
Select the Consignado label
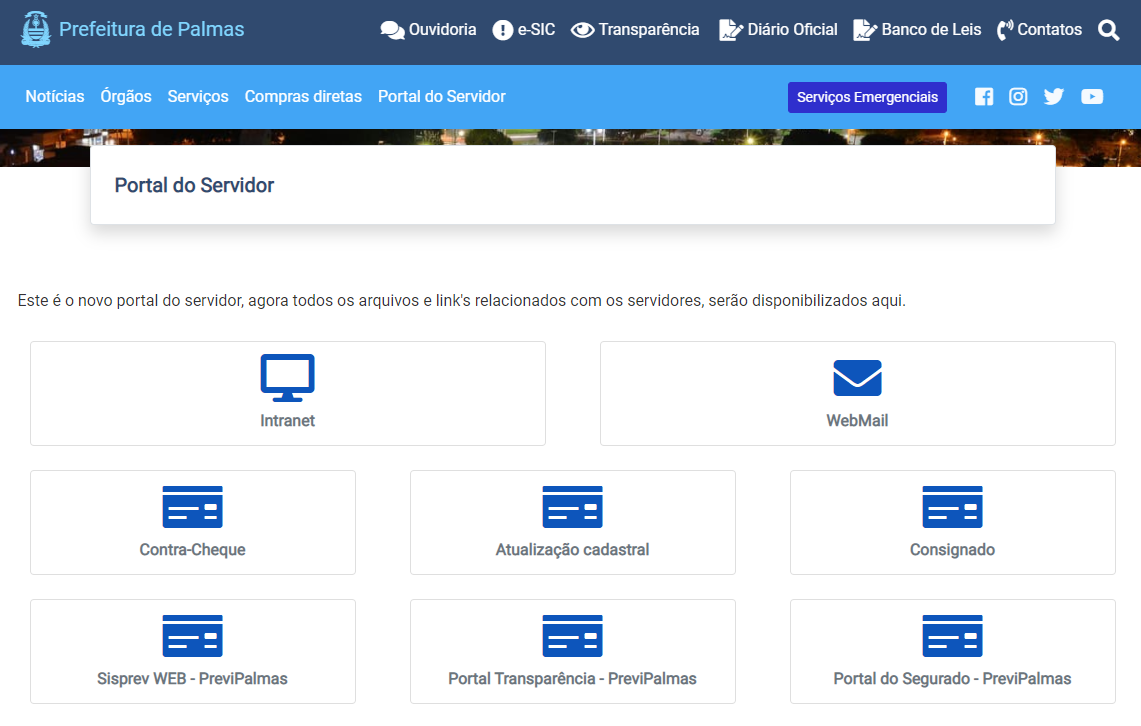(x=953, y=550)
